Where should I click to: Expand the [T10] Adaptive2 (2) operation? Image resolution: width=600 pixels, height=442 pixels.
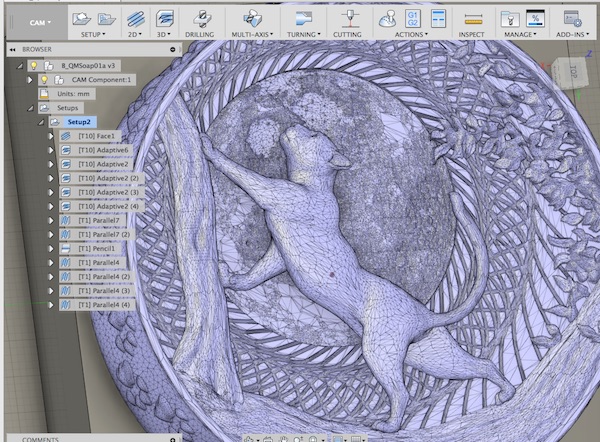[x=51, y=178]
